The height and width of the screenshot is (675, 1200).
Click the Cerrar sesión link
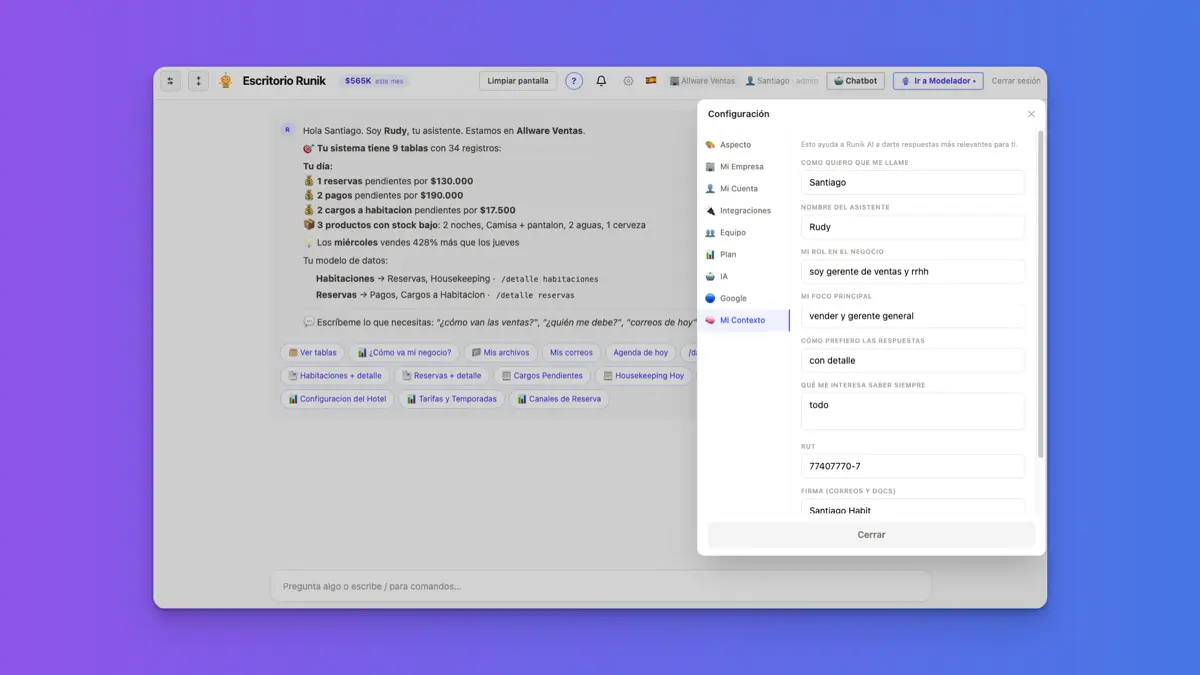1016,81
